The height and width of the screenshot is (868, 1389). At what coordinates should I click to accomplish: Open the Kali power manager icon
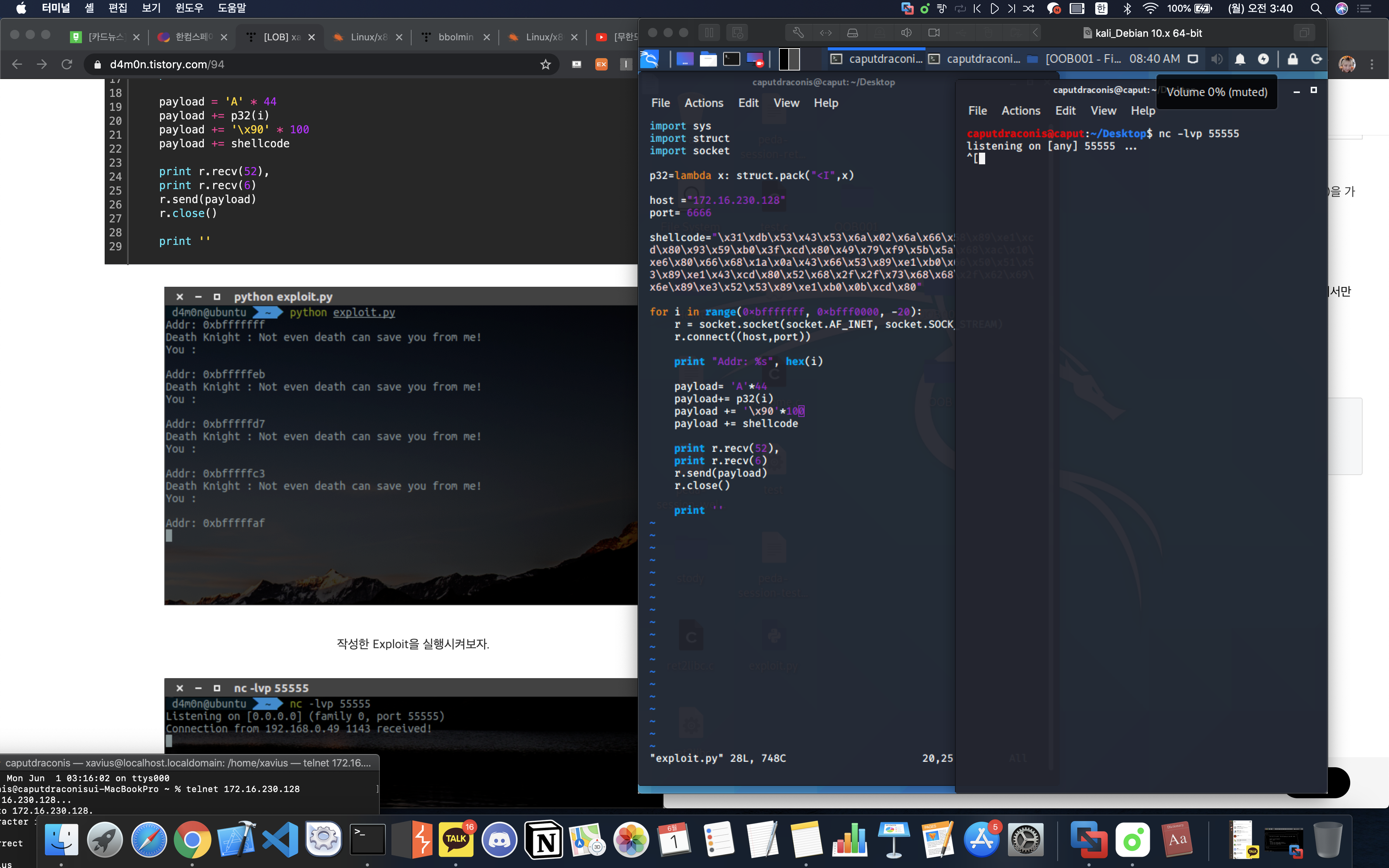1263,59
